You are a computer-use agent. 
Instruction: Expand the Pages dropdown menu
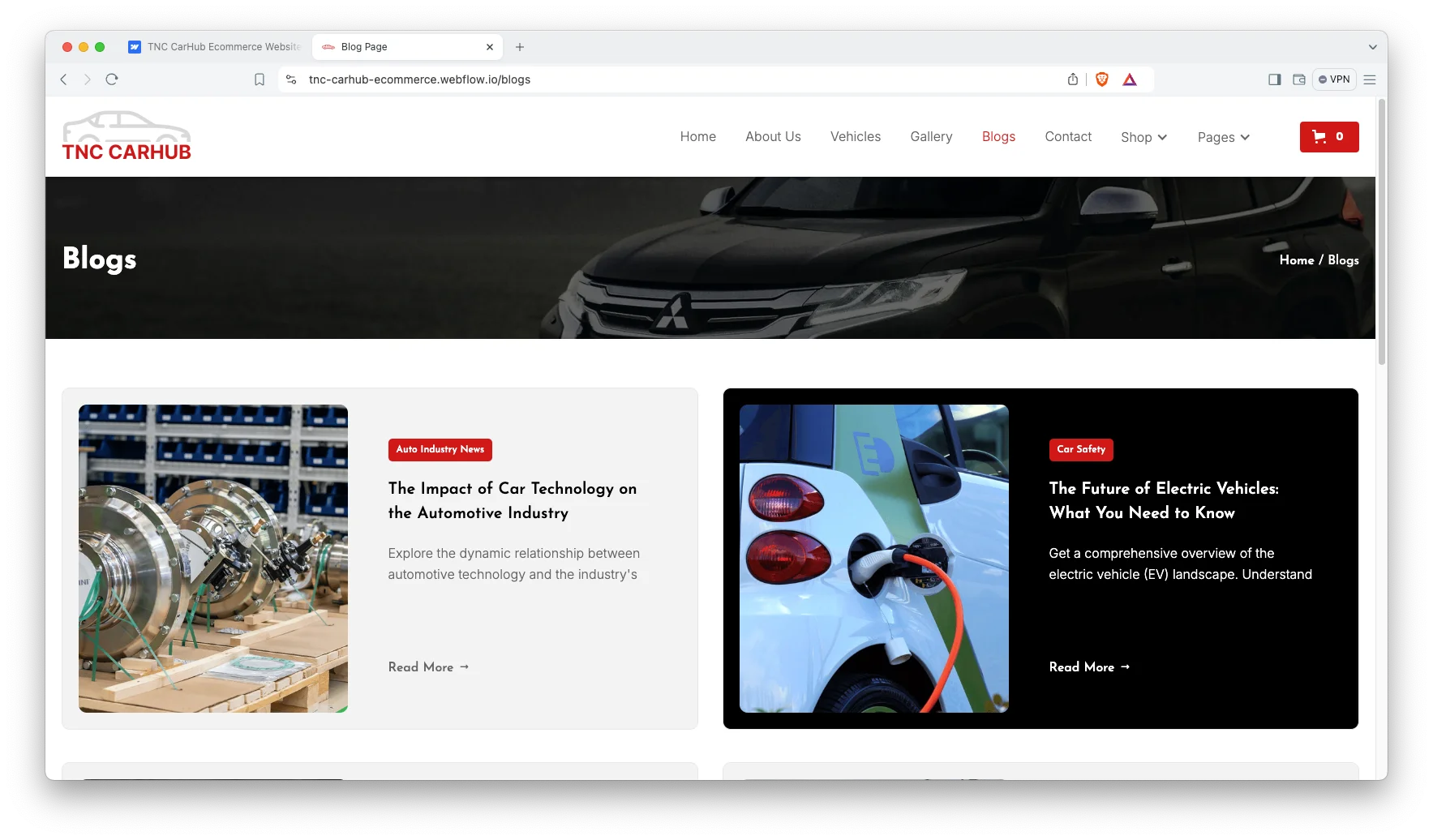(x=1222, y=137)
